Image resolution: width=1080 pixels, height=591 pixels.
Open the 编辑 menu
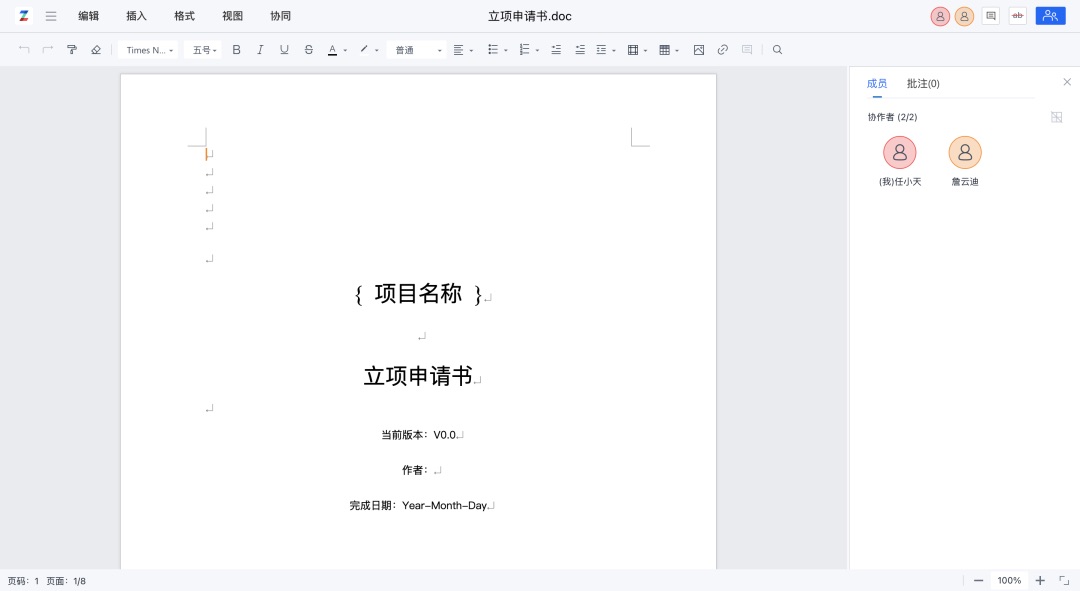88,16
